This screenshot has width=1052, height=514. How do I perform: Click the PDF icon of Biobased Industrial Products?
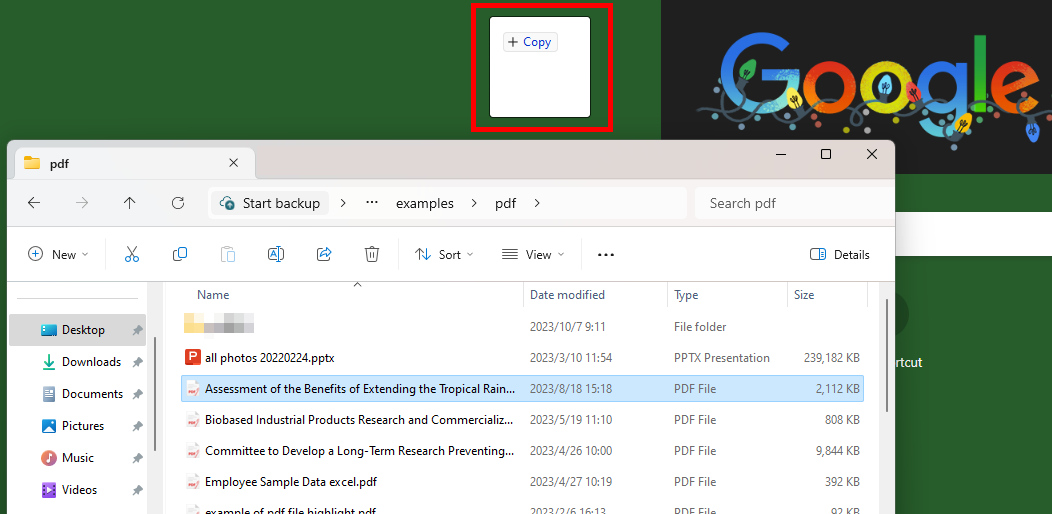(x=193, y=420)
